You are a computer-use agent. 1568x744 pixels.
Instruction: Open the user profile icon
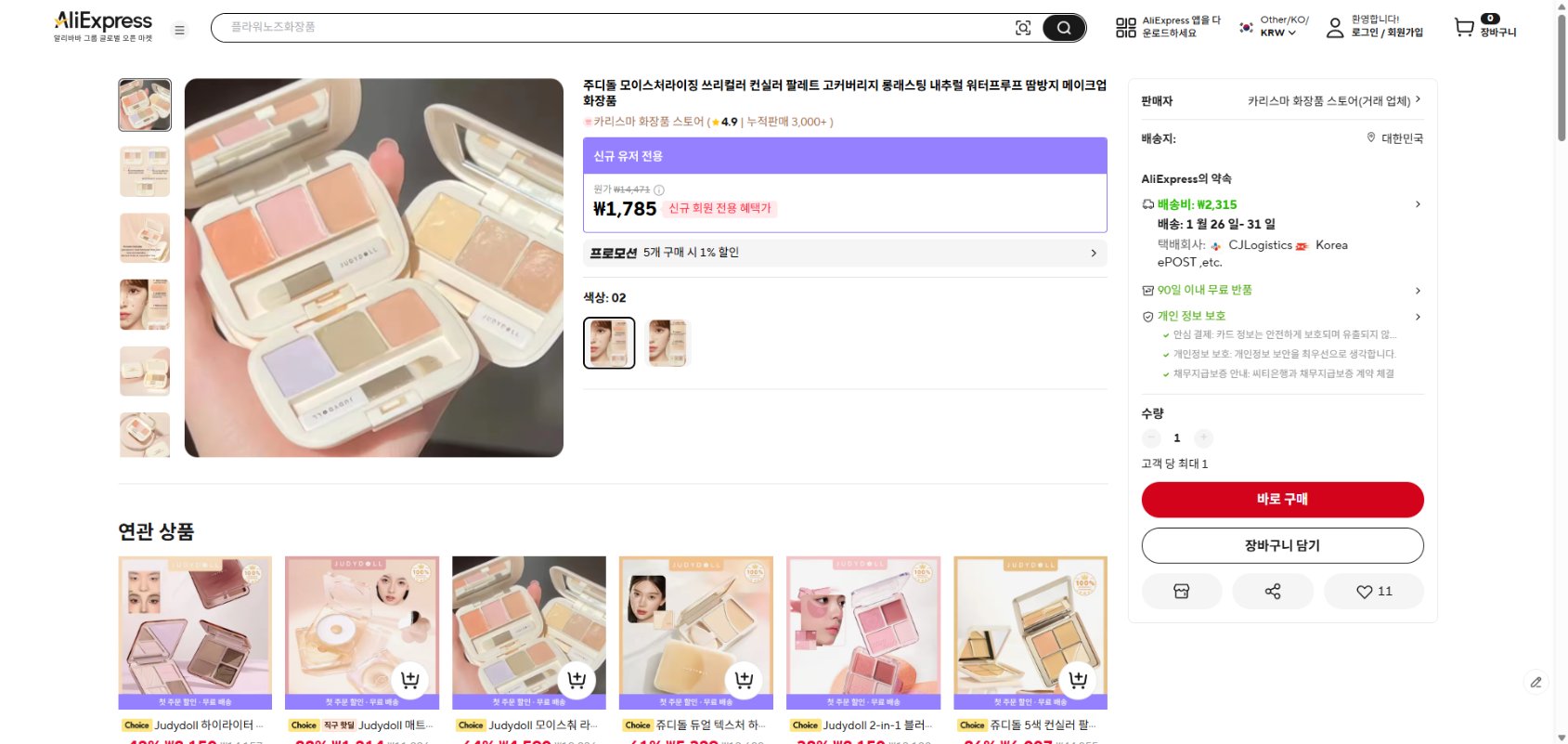[1335, 28]
